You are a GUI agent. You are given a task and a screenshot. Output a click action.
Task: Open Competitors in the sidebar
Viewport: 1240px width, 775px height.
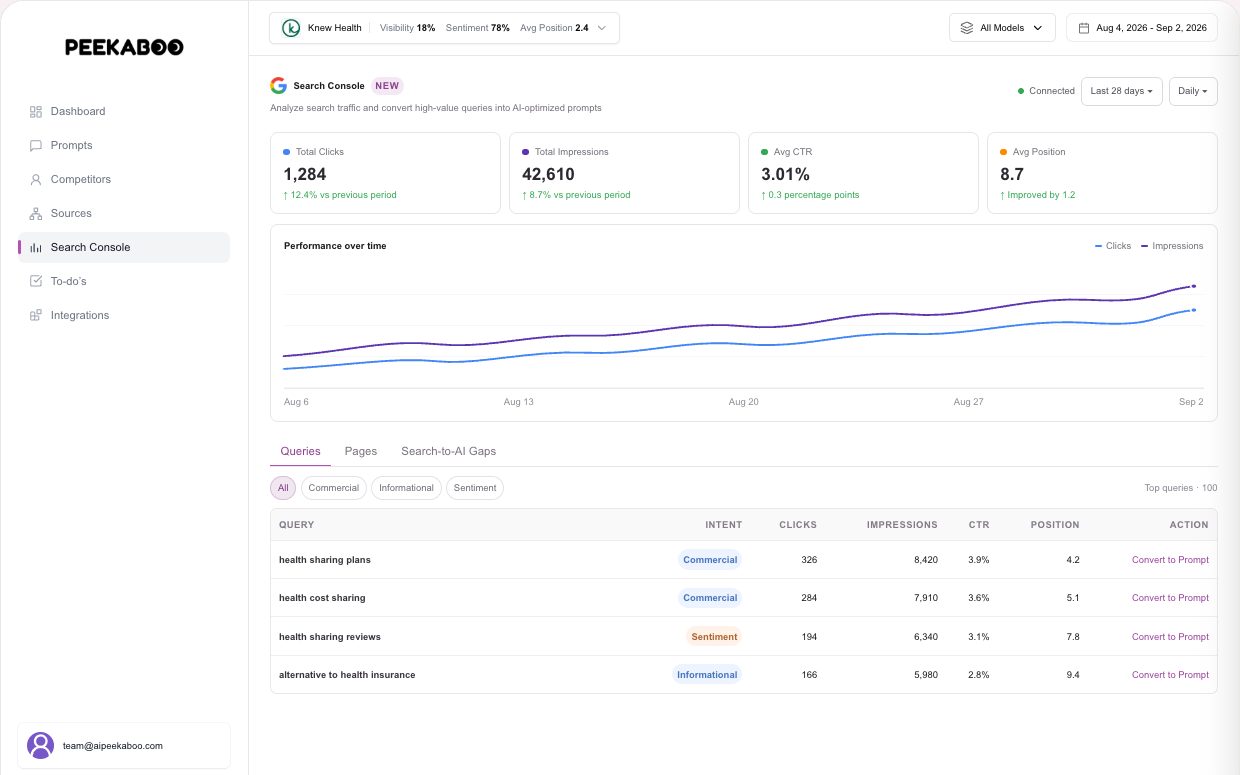pos(124,179)
